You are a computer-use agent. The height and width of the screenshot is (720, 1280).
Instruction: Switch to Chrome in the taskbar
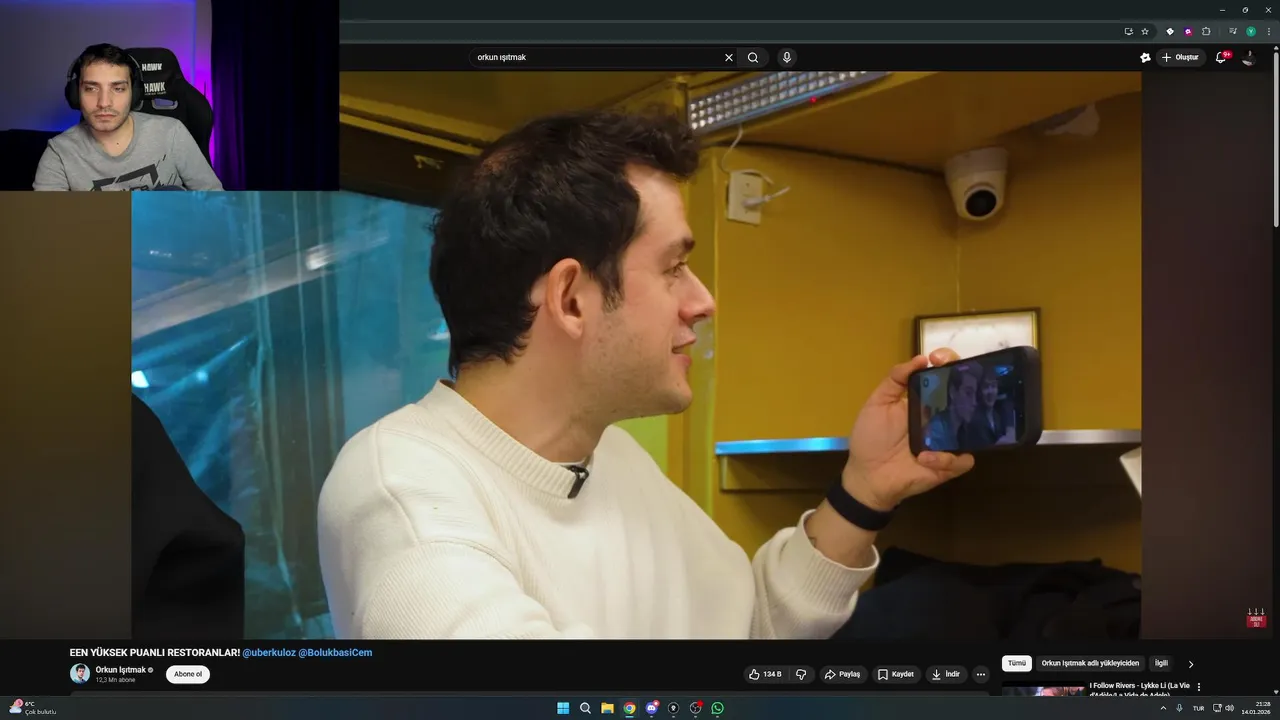click(x=629, y=708)
